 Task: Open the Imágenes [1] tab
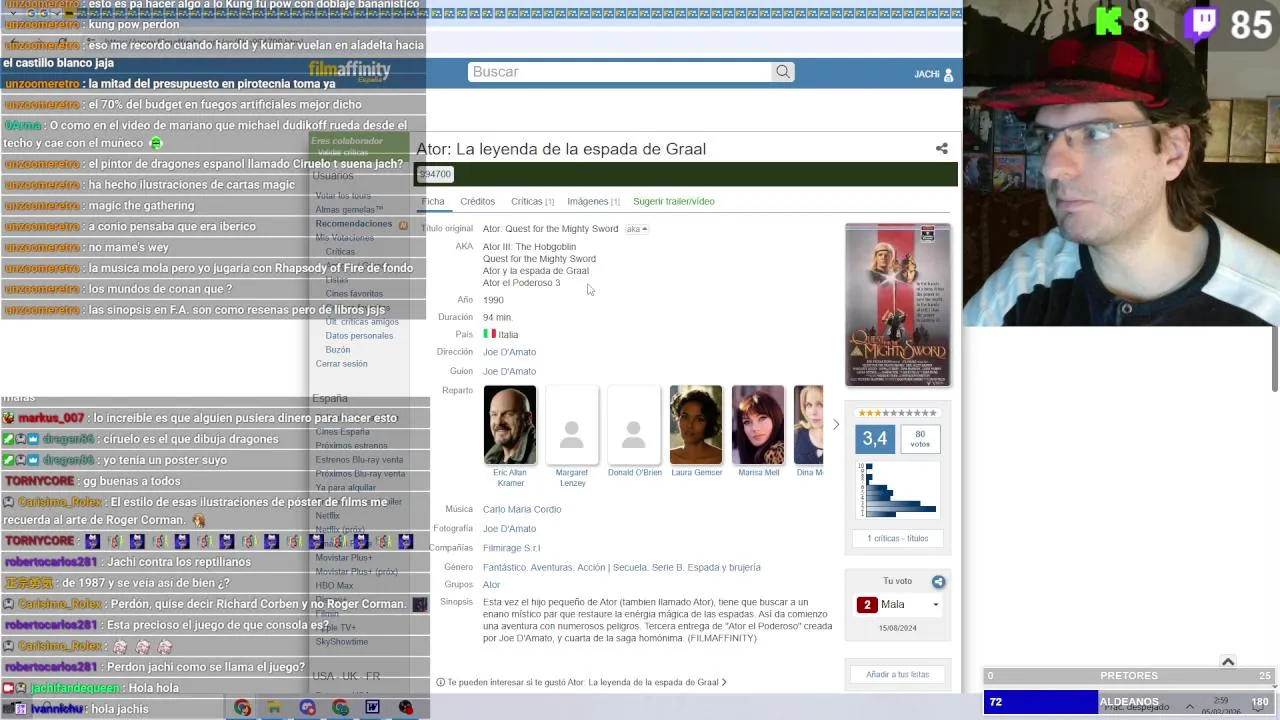[593, 202]
